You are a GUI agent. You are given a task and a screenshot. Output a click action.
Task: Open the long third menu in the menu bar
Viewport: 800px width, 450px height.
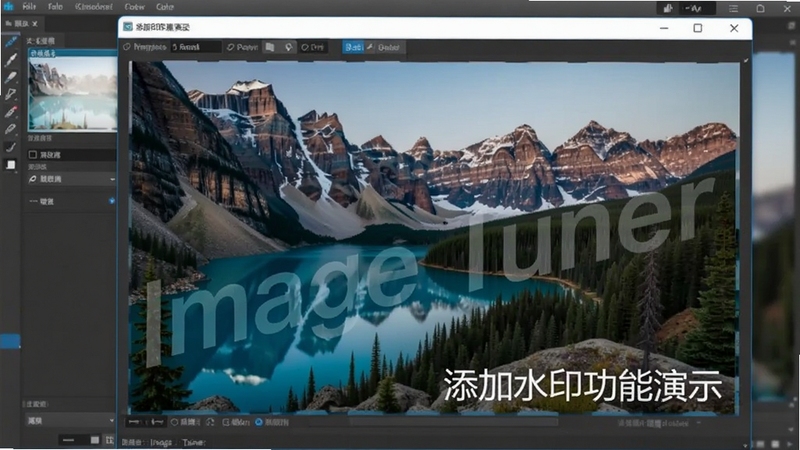(x=93, y=7)
